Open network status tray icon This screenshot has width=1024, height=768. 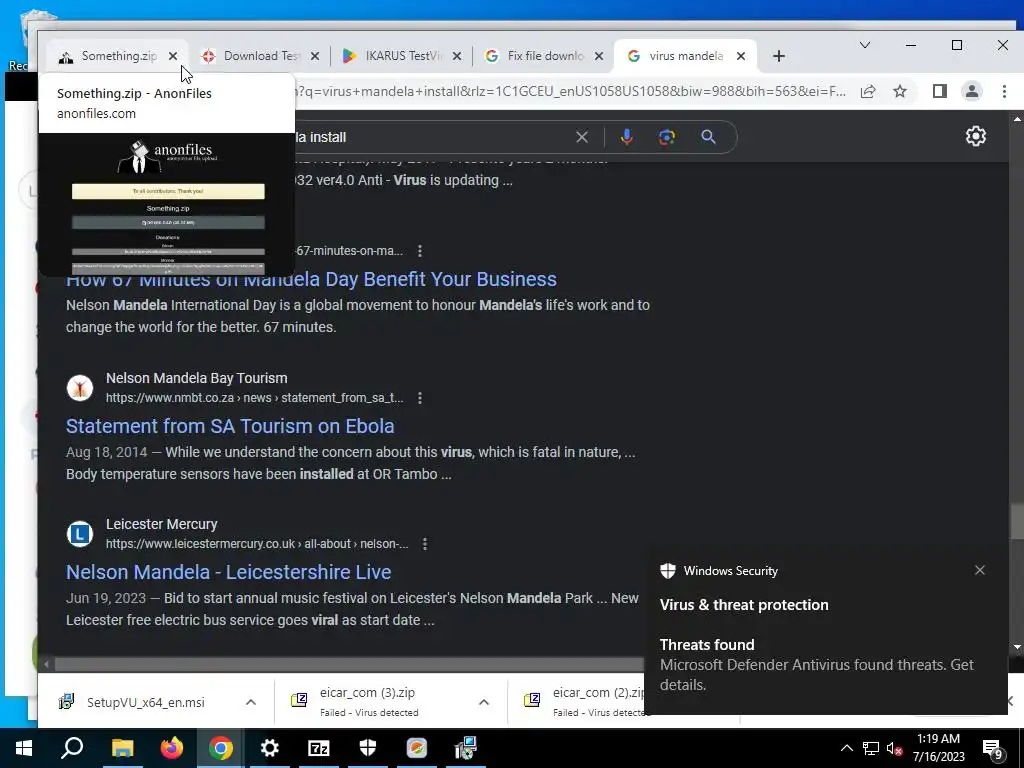[871, 748]
